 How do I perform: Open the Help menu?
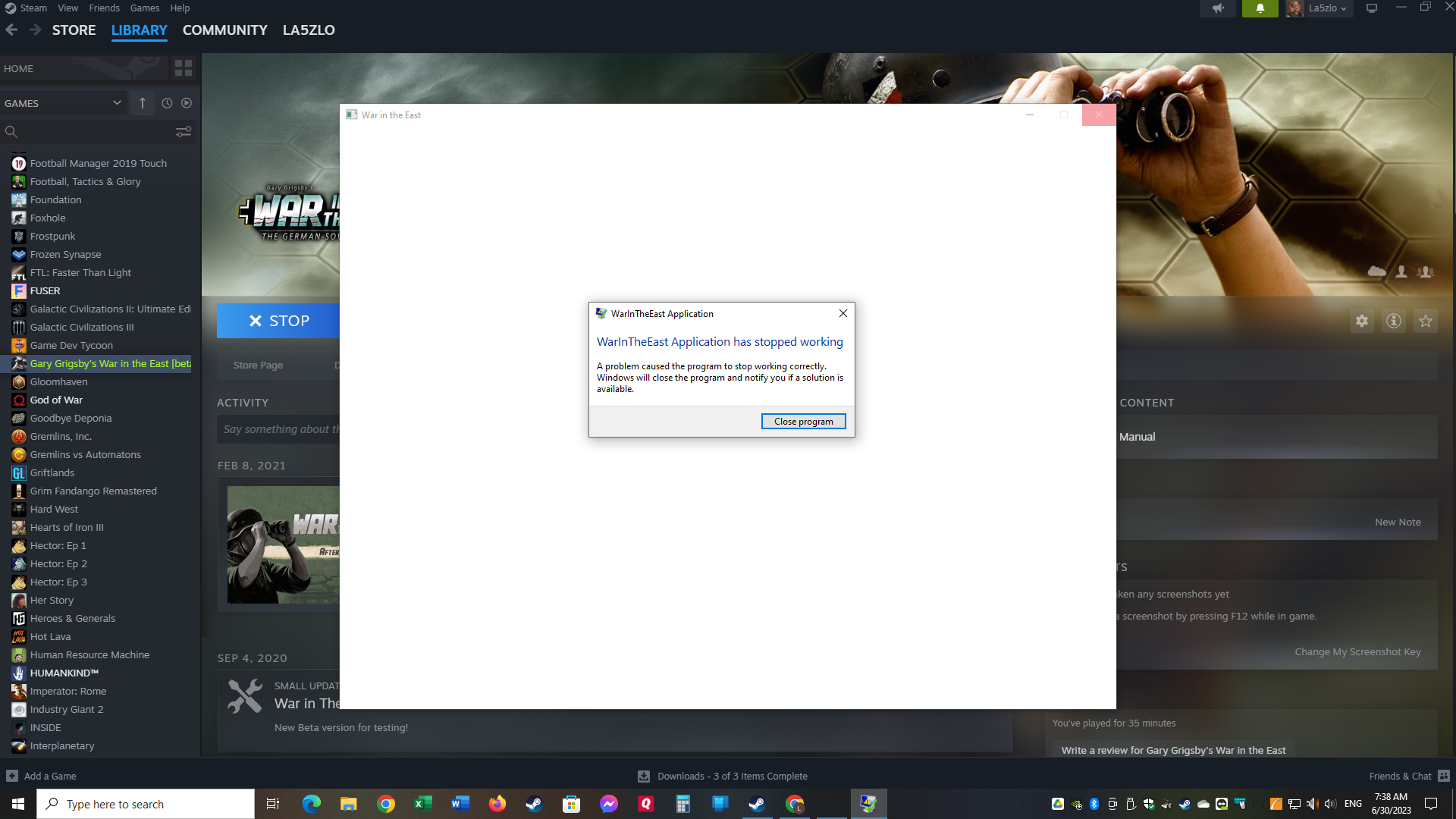(x=180, y=8)
